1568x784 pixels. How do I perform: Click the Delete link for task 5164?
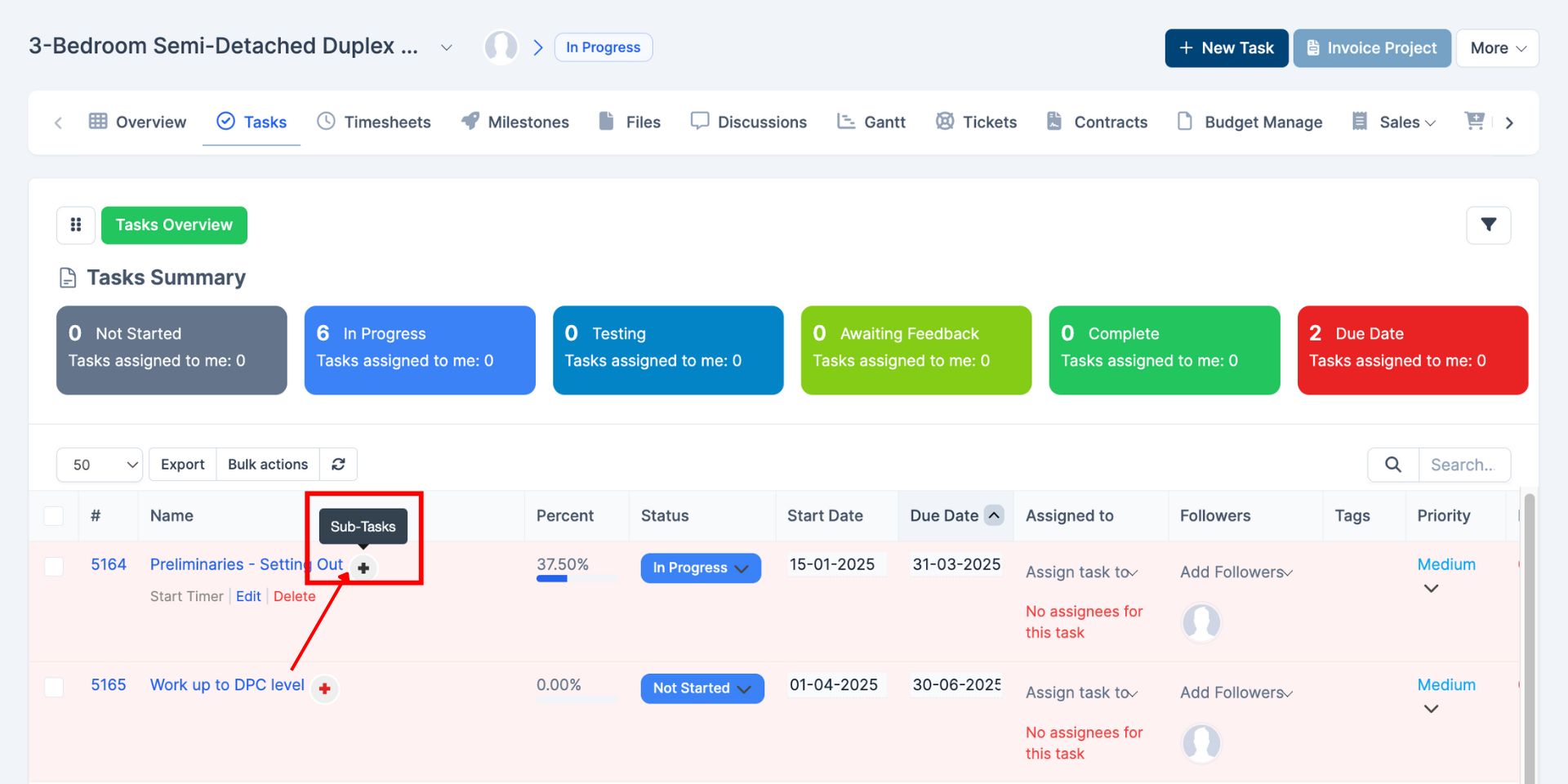pyautogui.click(x=294, y=596)
